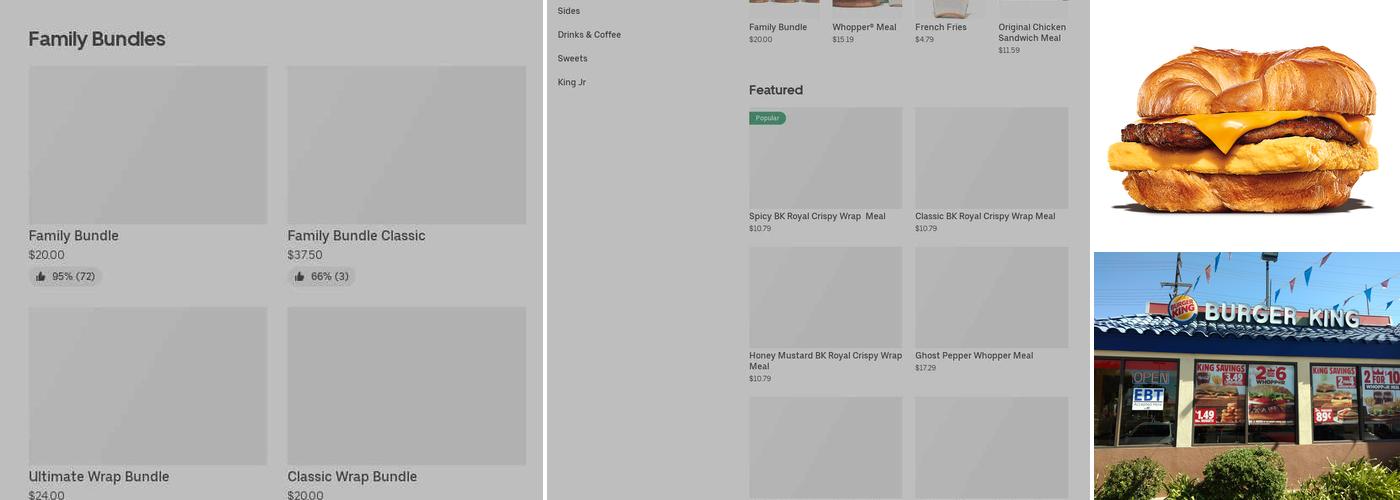
Task: Click the thumbs-up icon next to 95% (72)
Action: pyautogui.click(x=41, y=277)
